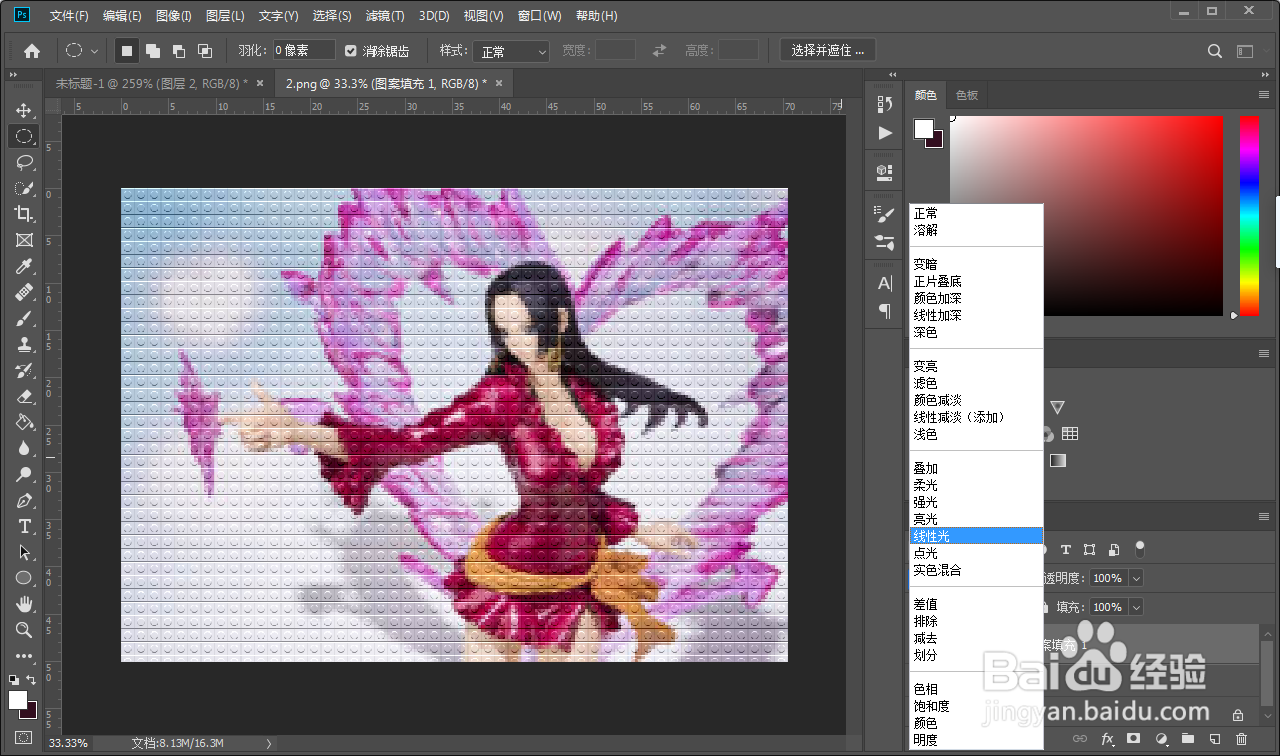This screenshot has width=1280, height=756.
Task: Open the fill 100% dropdown arrow
Action: point(1136,607)
